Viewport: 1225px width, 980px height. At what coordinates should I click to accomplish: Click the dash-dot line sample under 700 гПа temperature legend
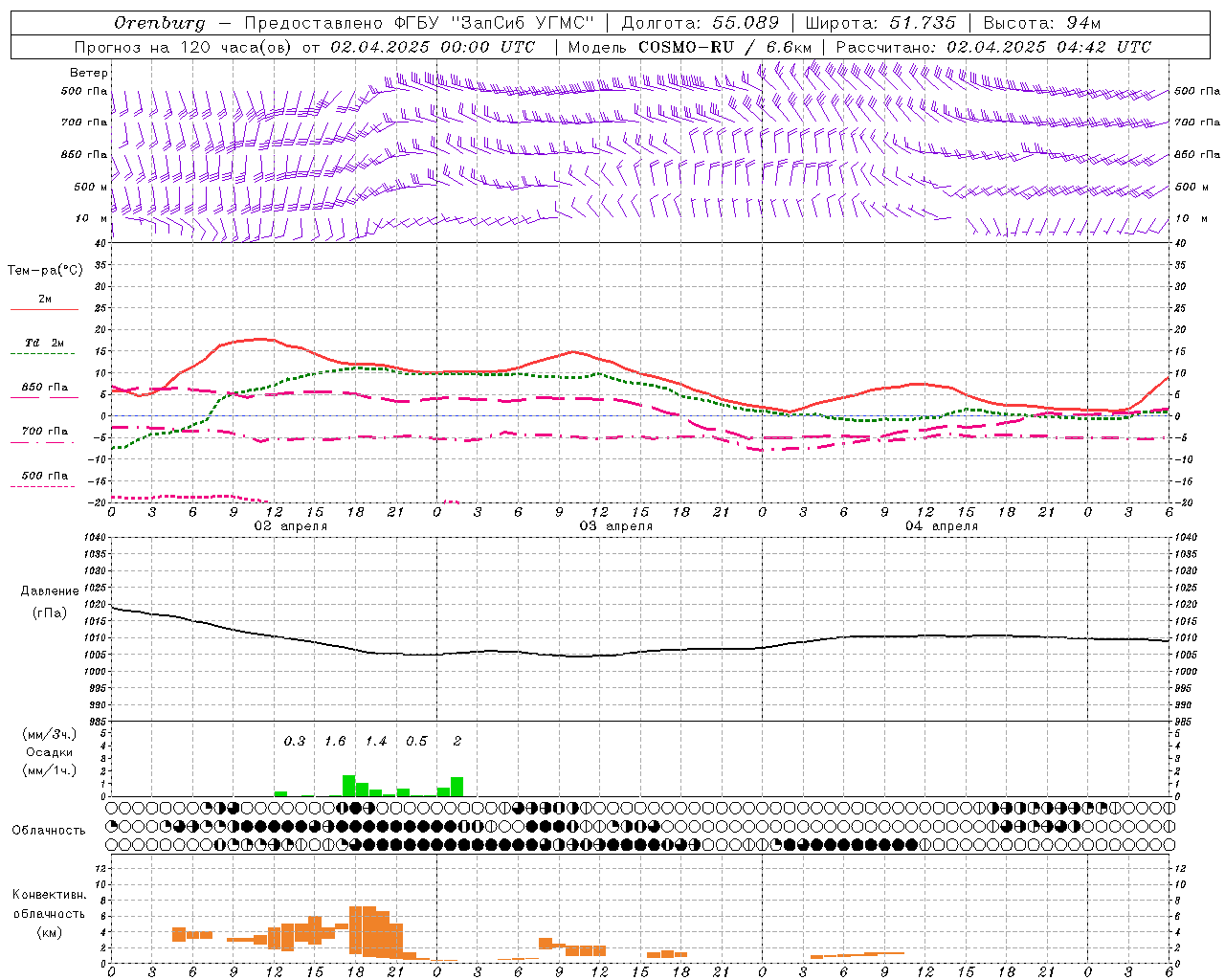44,443
